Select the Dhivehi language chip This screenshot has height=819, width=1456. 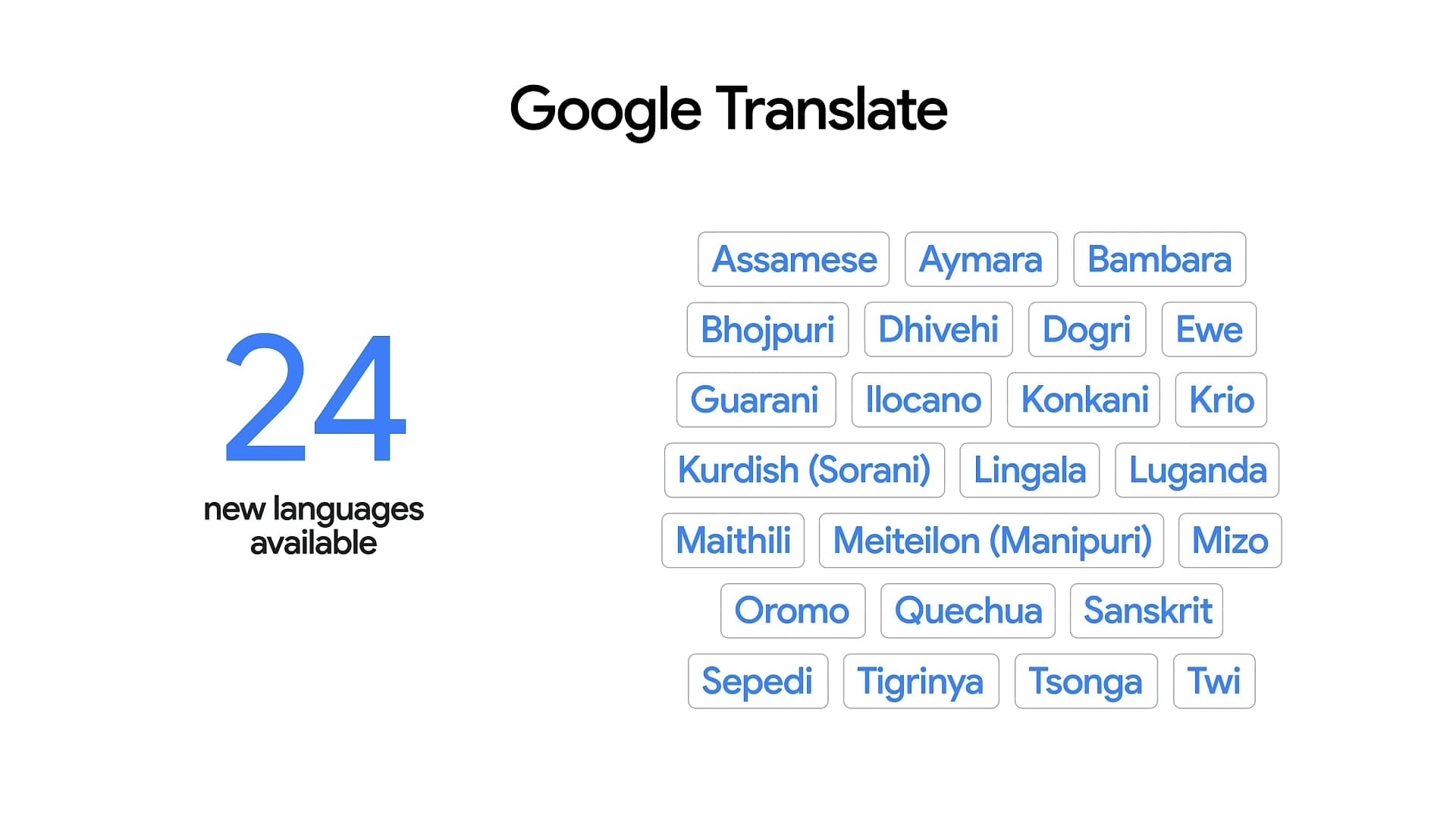pos(938,330)
